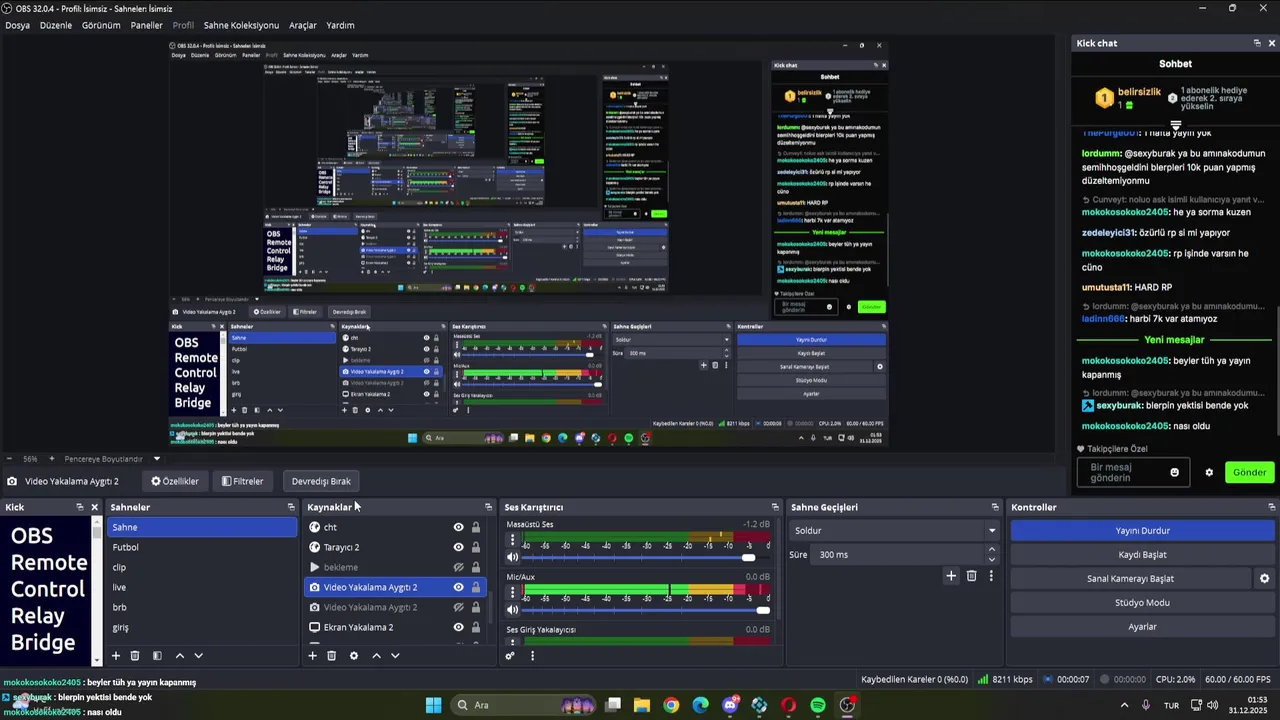Click the Devredışı Bırak button
The width and height of the screenshot is (1280, 720).
coord(321,481)
